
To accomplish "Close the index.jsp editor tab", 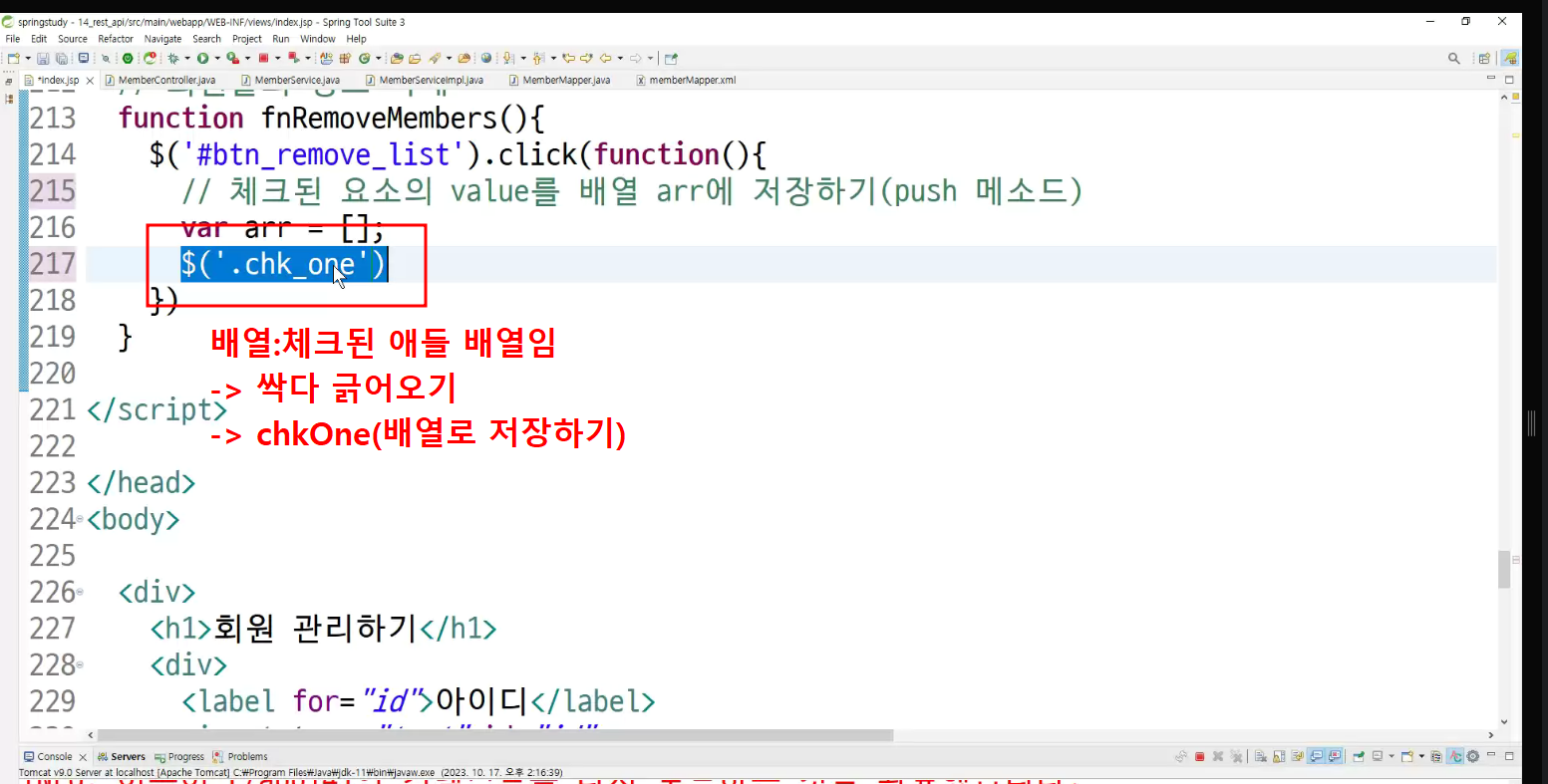I will 91,80.
